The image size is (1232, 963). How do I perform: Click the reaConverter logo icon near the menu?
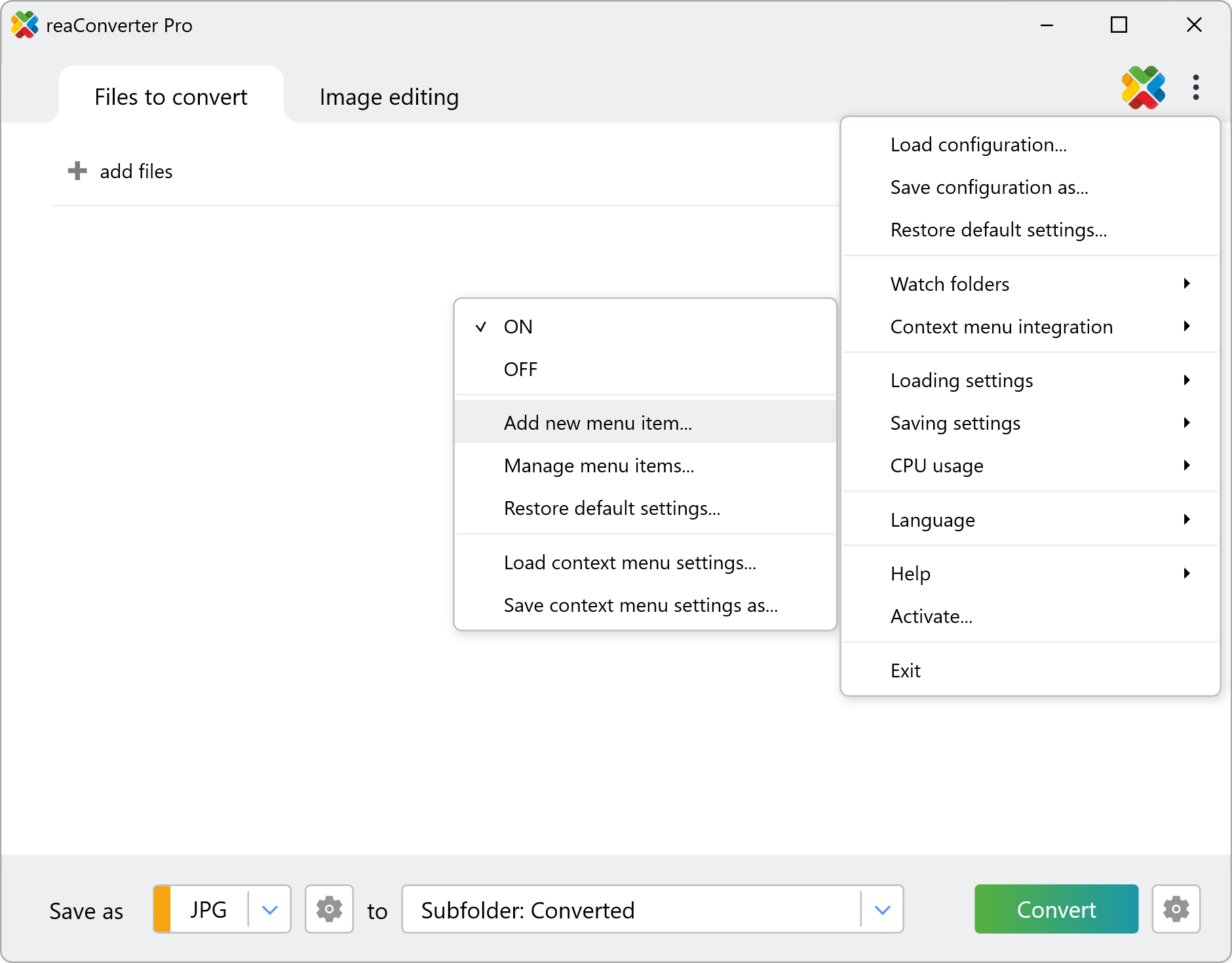pyautogui.click(x=1143, y=88)
